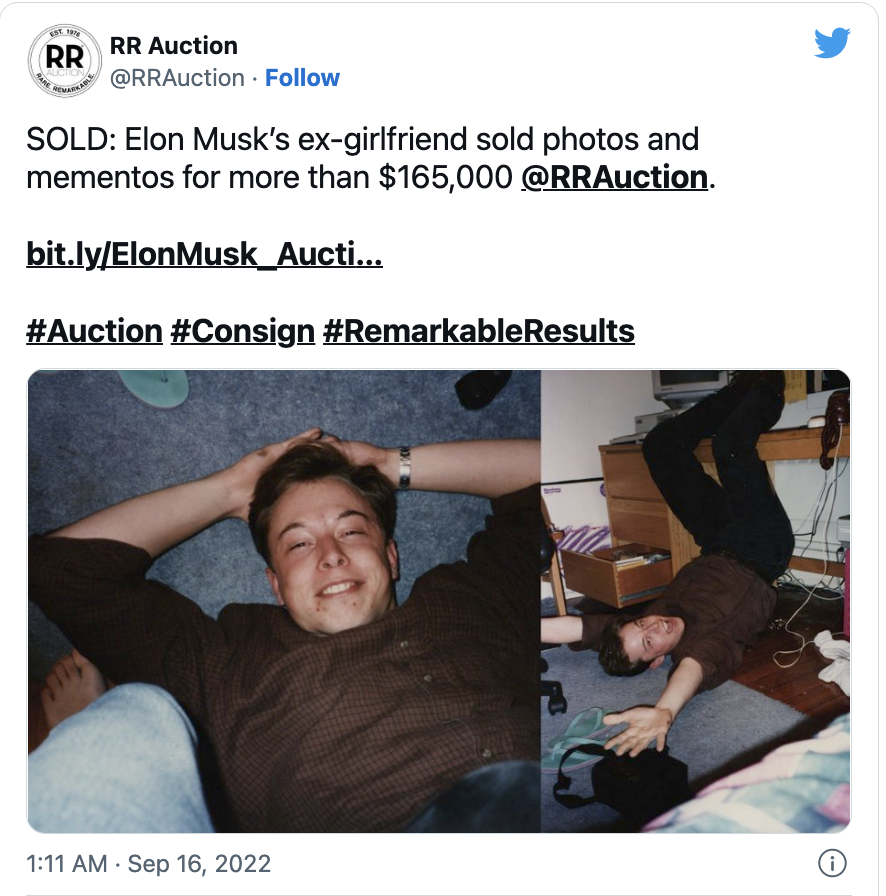Open the tweet info circle icon
The width and height of the screenshot is (886, 896).
pos(832,862)
